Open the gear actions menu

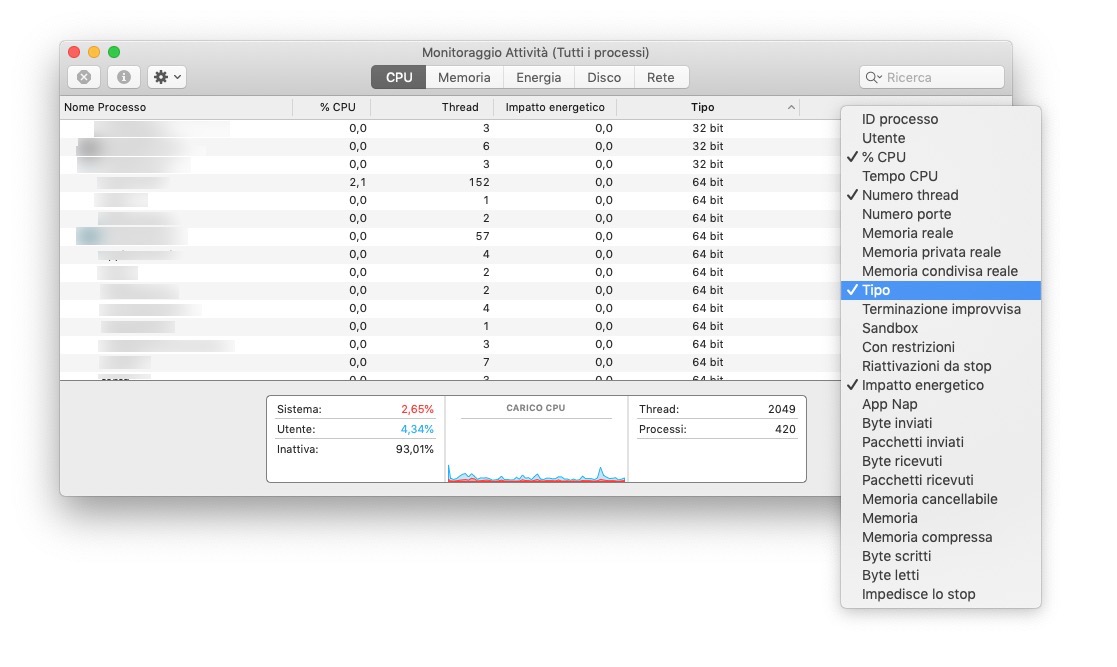tap(166, 77)
